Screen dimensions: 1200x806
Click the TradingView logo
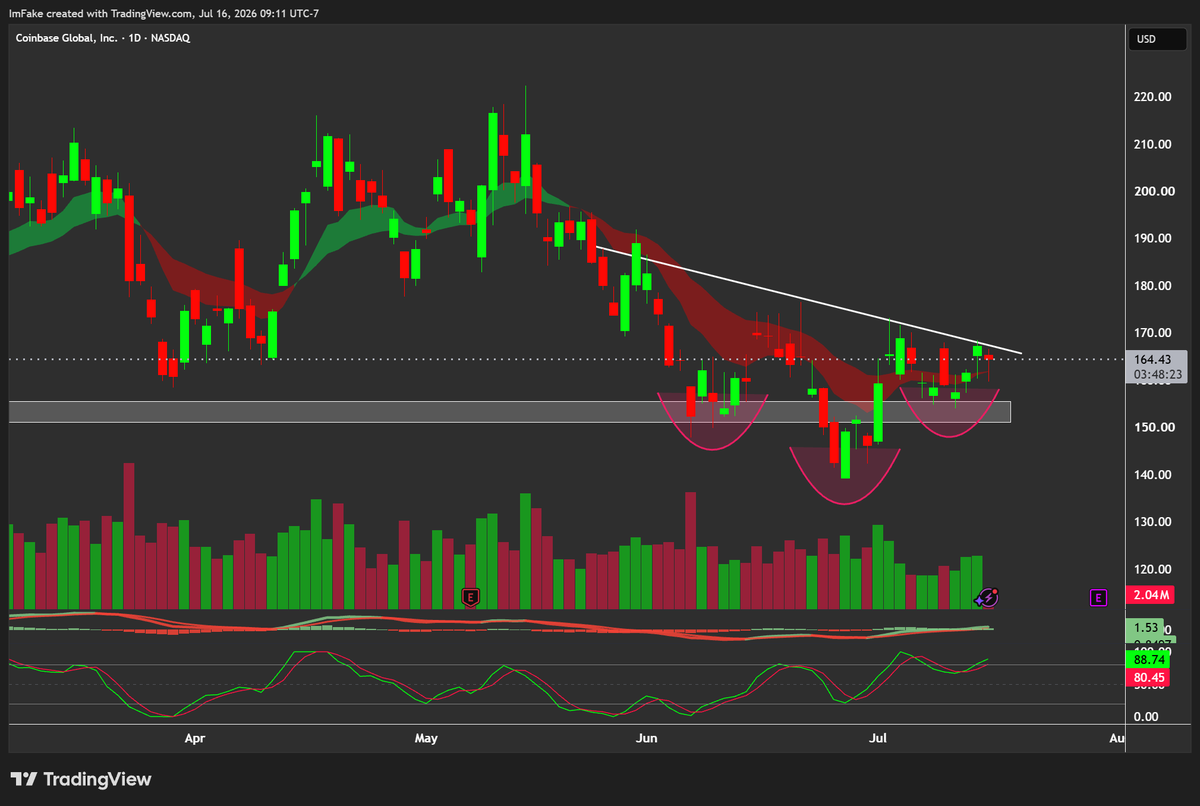[x=81, y=779]
